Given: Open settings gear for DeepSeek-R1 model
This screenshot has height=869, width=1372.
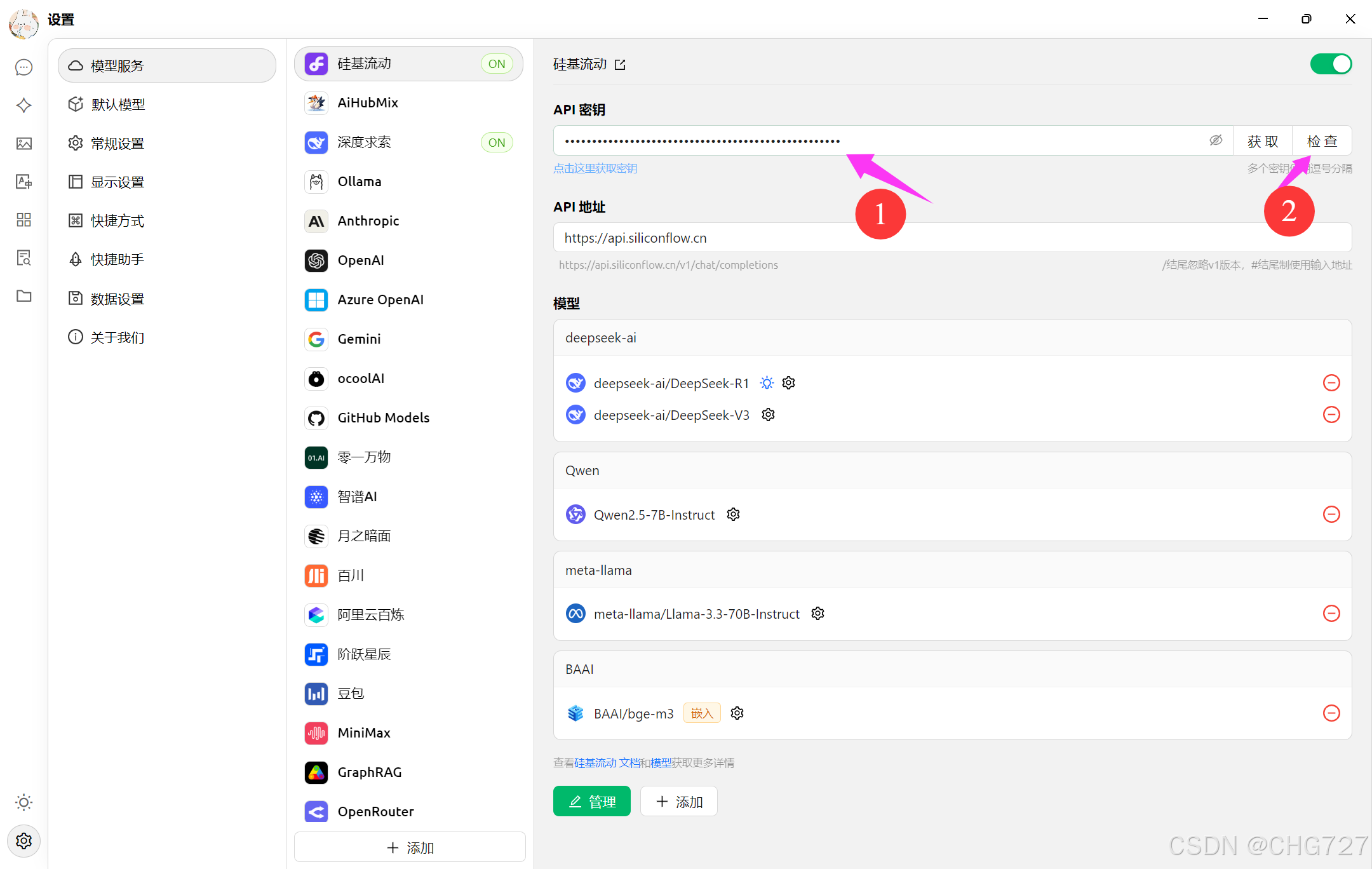Looking at the screenshot, I should pyautogui.click(x=789, y=383).
